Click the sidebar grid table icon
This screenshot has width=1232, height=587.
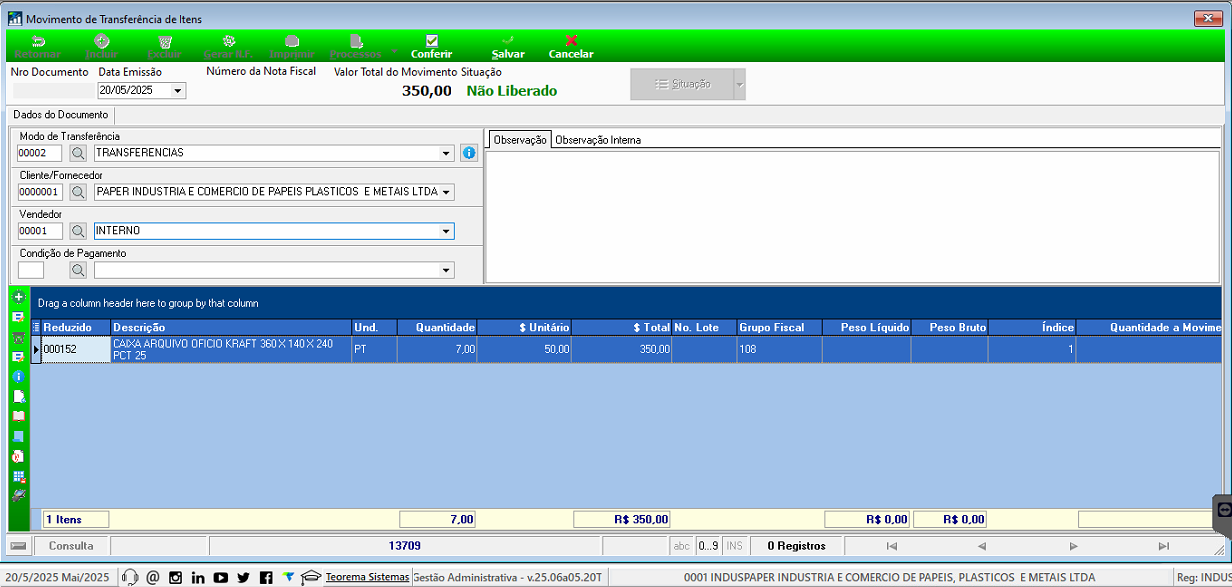pos(18,476)
